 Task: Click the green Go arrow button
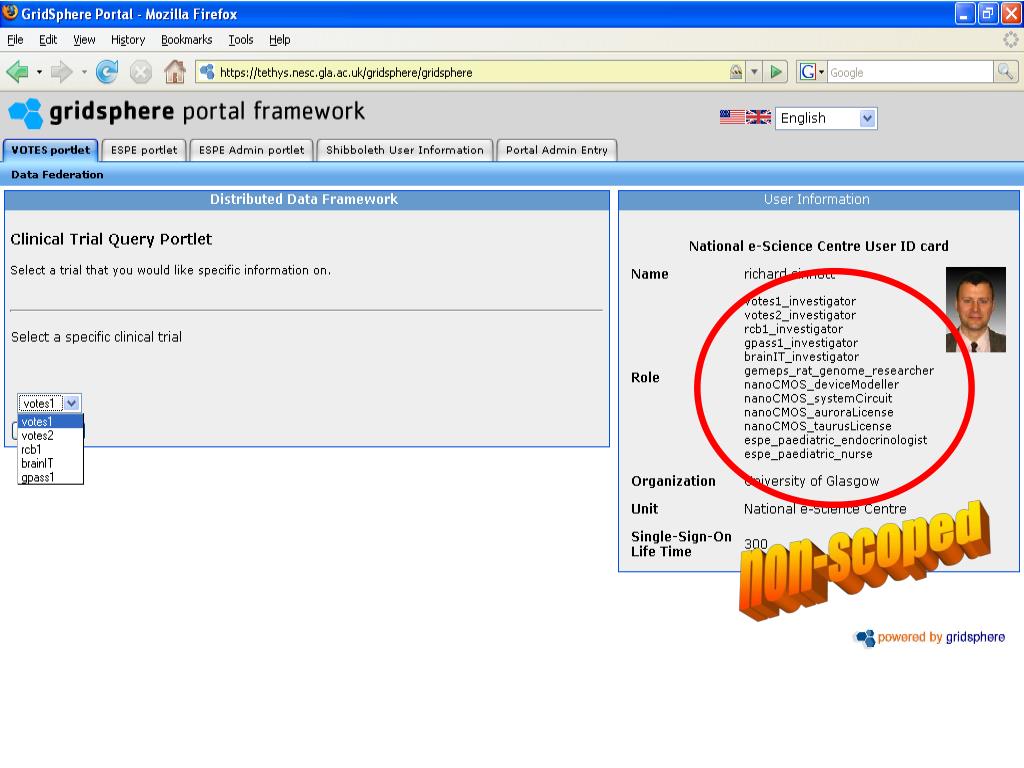click(776, 72)
